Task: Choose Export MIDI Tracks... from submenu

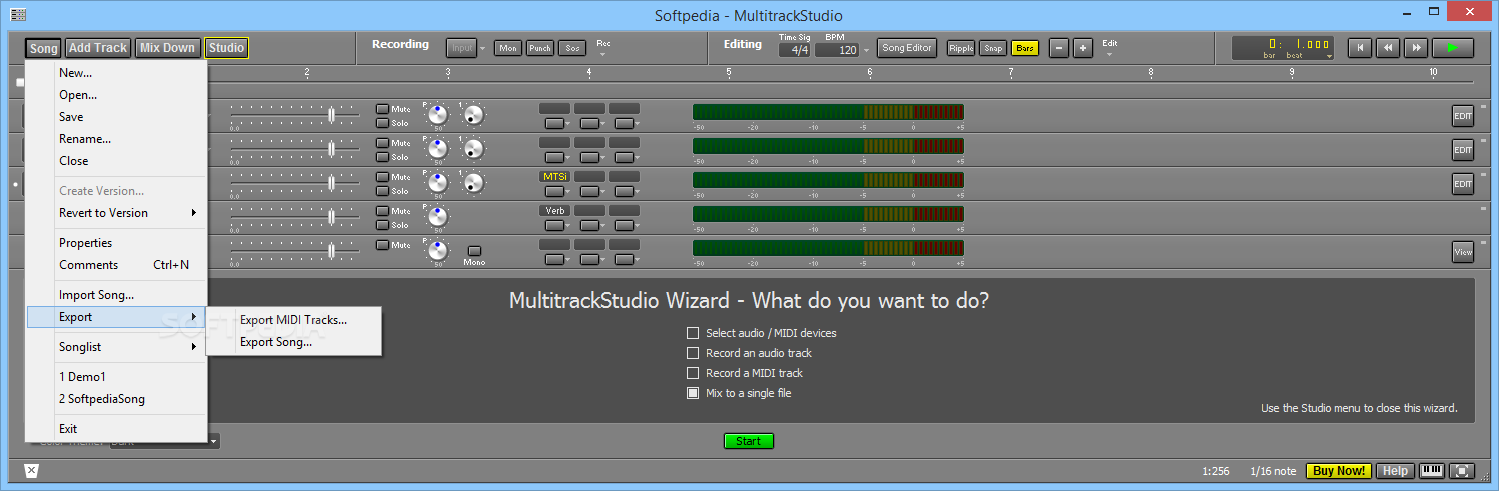Action: pyautogui.click(x=293, y=320)
